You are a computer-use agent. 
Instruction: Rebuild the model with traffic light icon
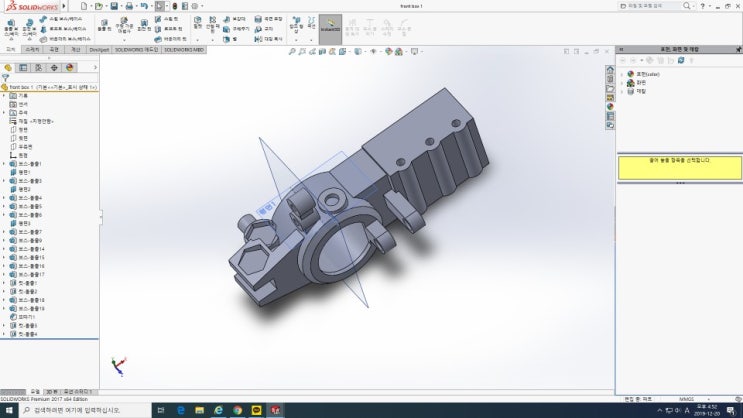[x=175, y=6]
